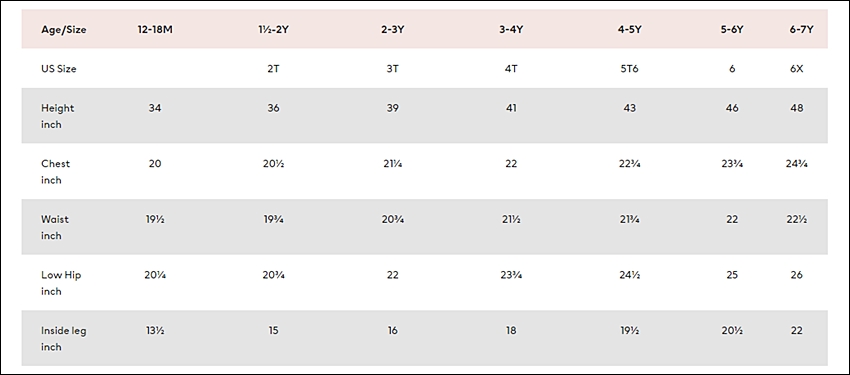Viewport: 850px width, 375px height.
Task: Click the Height inch row label
Action: [57, 116]
